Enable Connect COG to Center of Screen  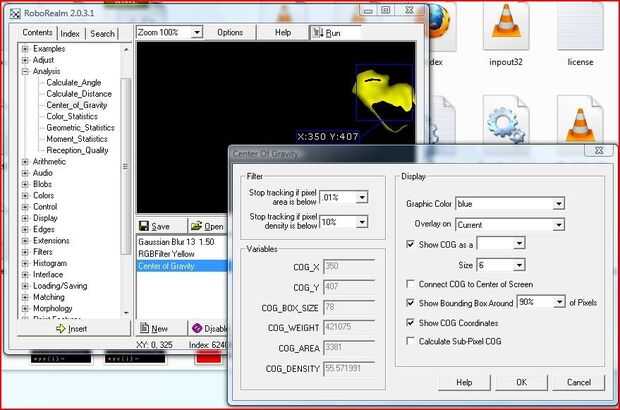point(410,284)
